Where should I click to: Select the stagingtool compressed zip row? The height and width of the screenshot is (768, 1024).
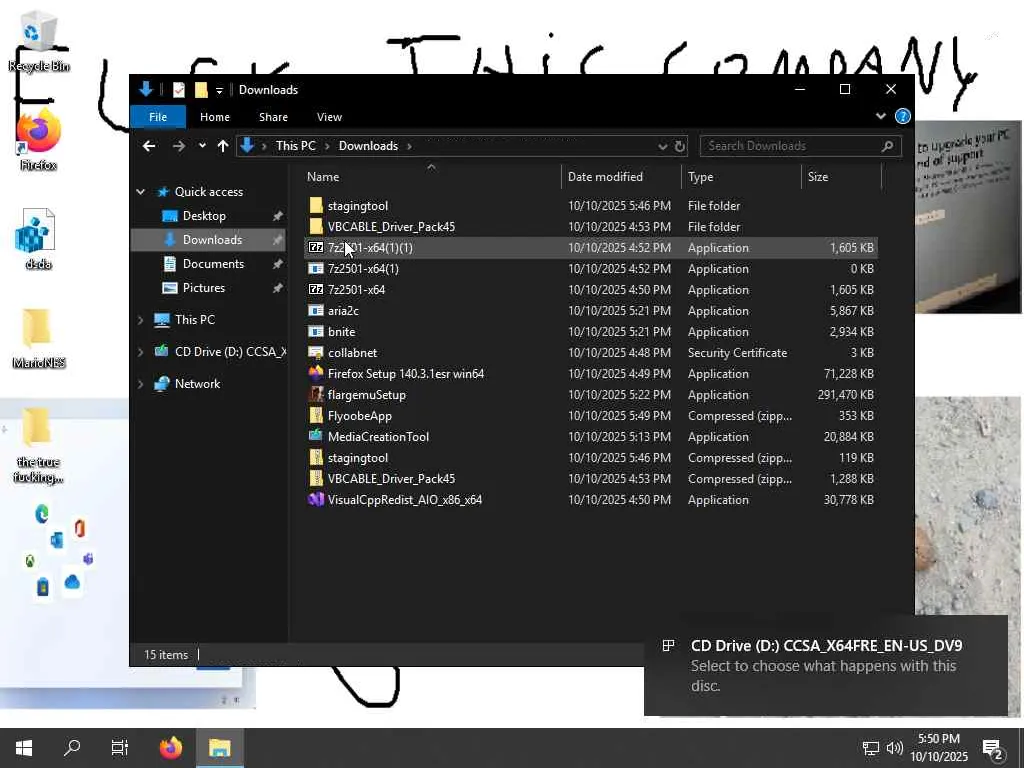pos(590,458)
